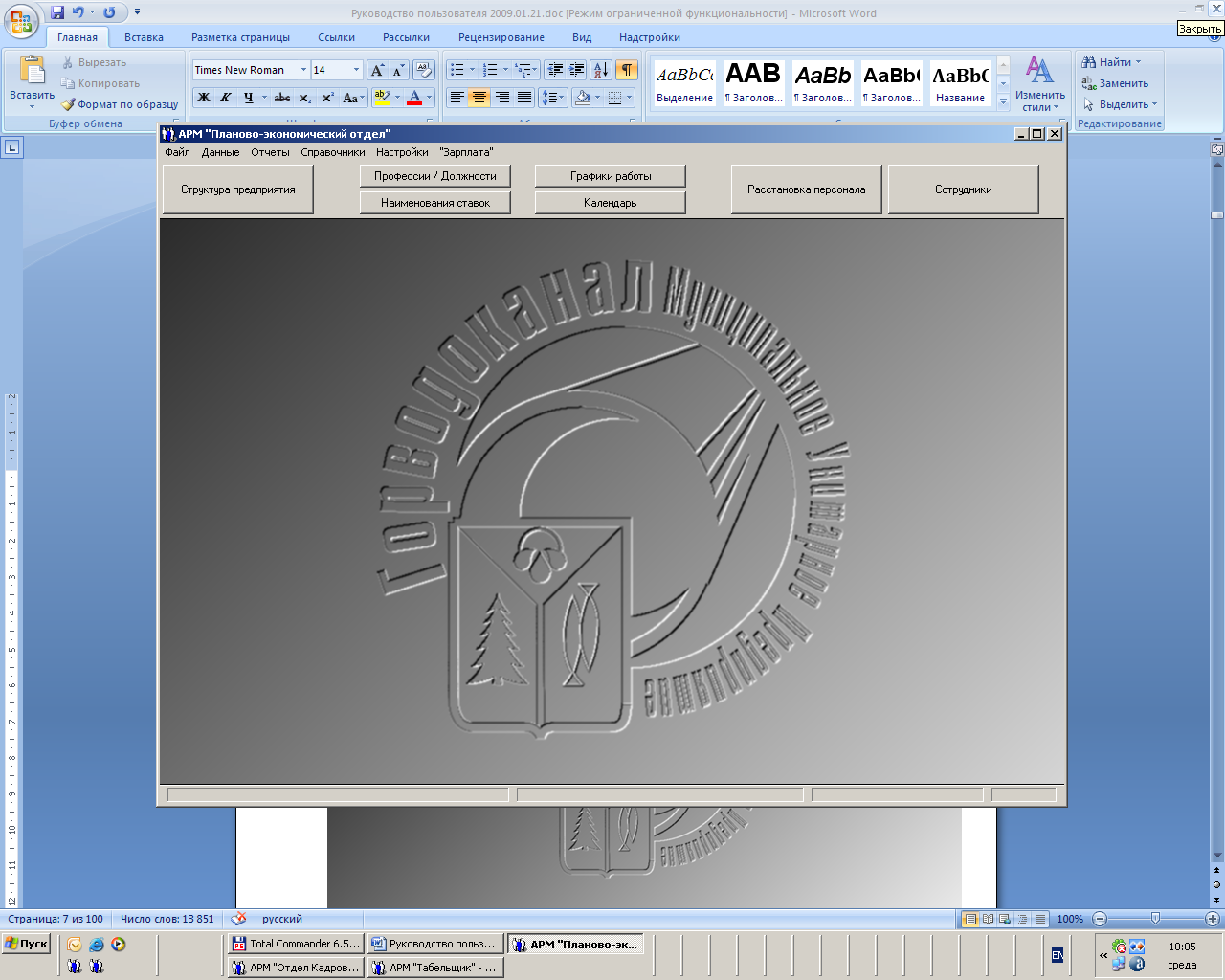Open the Microsoft Office button
This screenshot has height=980, width=1225.
(20, 21)
